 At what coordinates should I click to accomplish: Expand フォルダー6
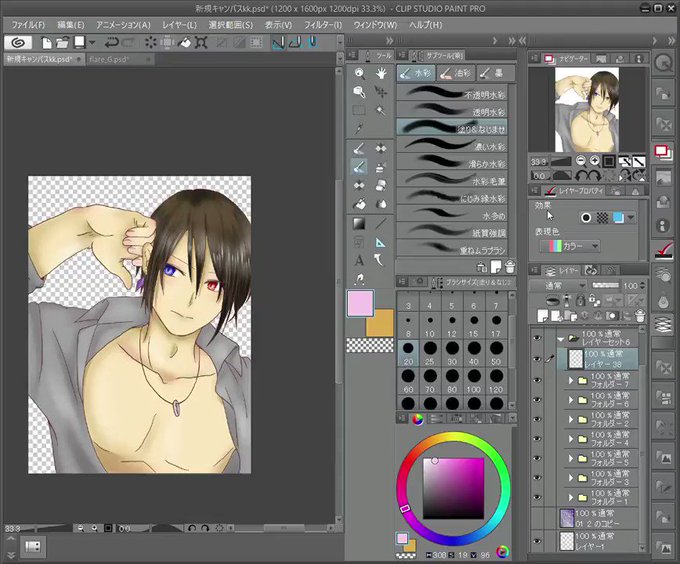point(571,400)
